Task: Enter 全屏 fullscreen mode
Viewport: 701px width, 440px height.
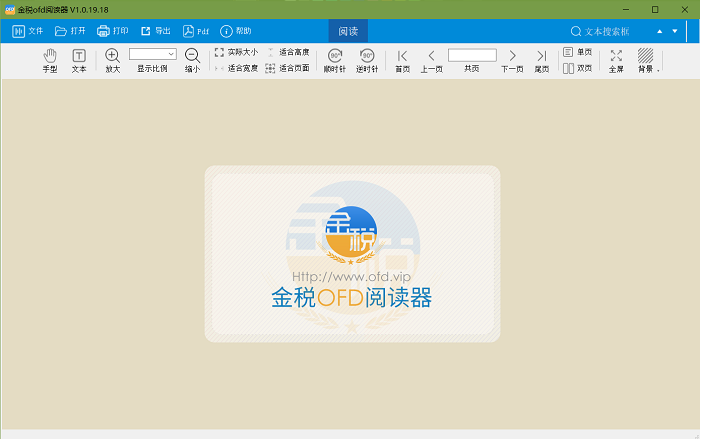Action: [616, 60]
